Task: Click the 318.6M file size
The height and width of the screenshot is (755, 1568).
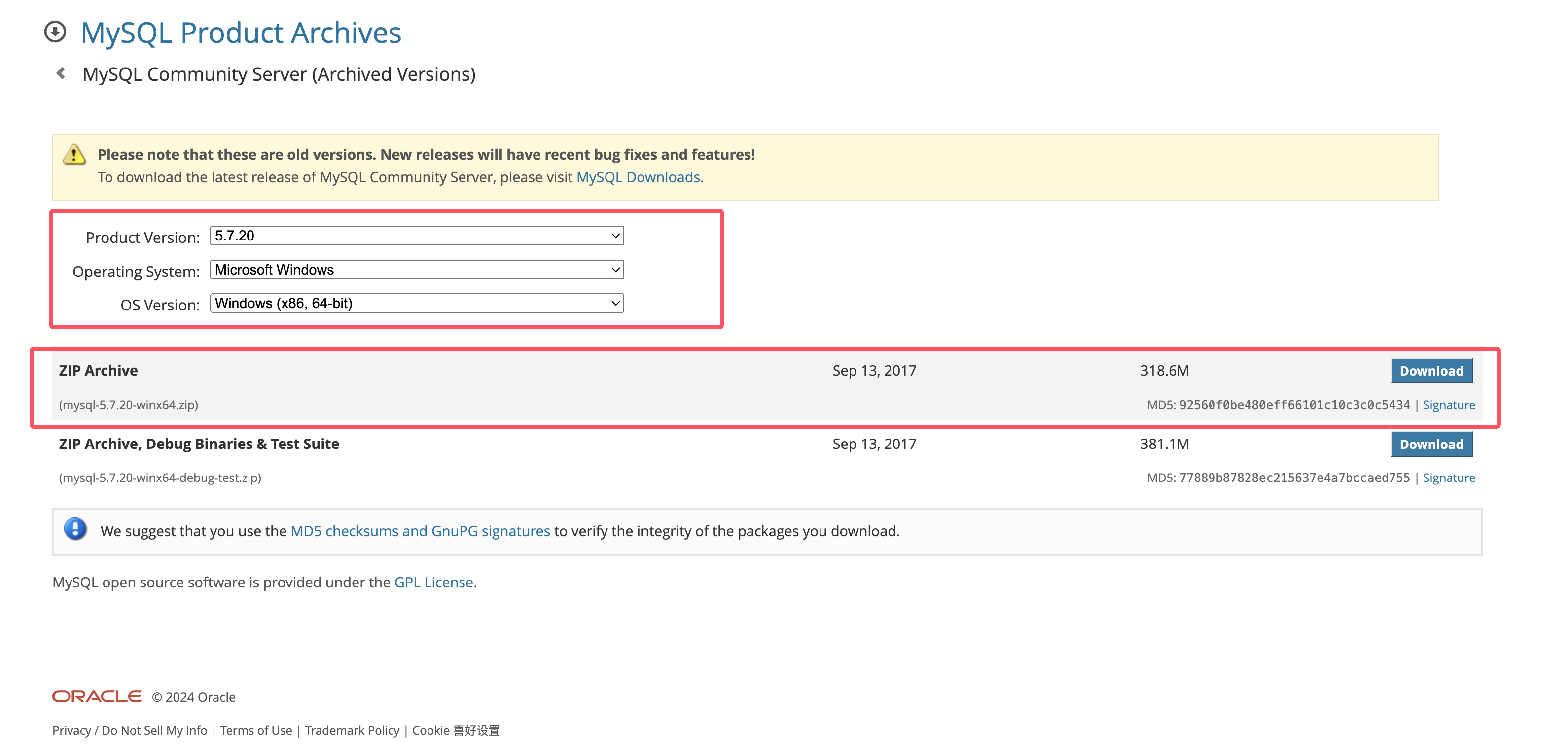Action: coord(1165,371)
